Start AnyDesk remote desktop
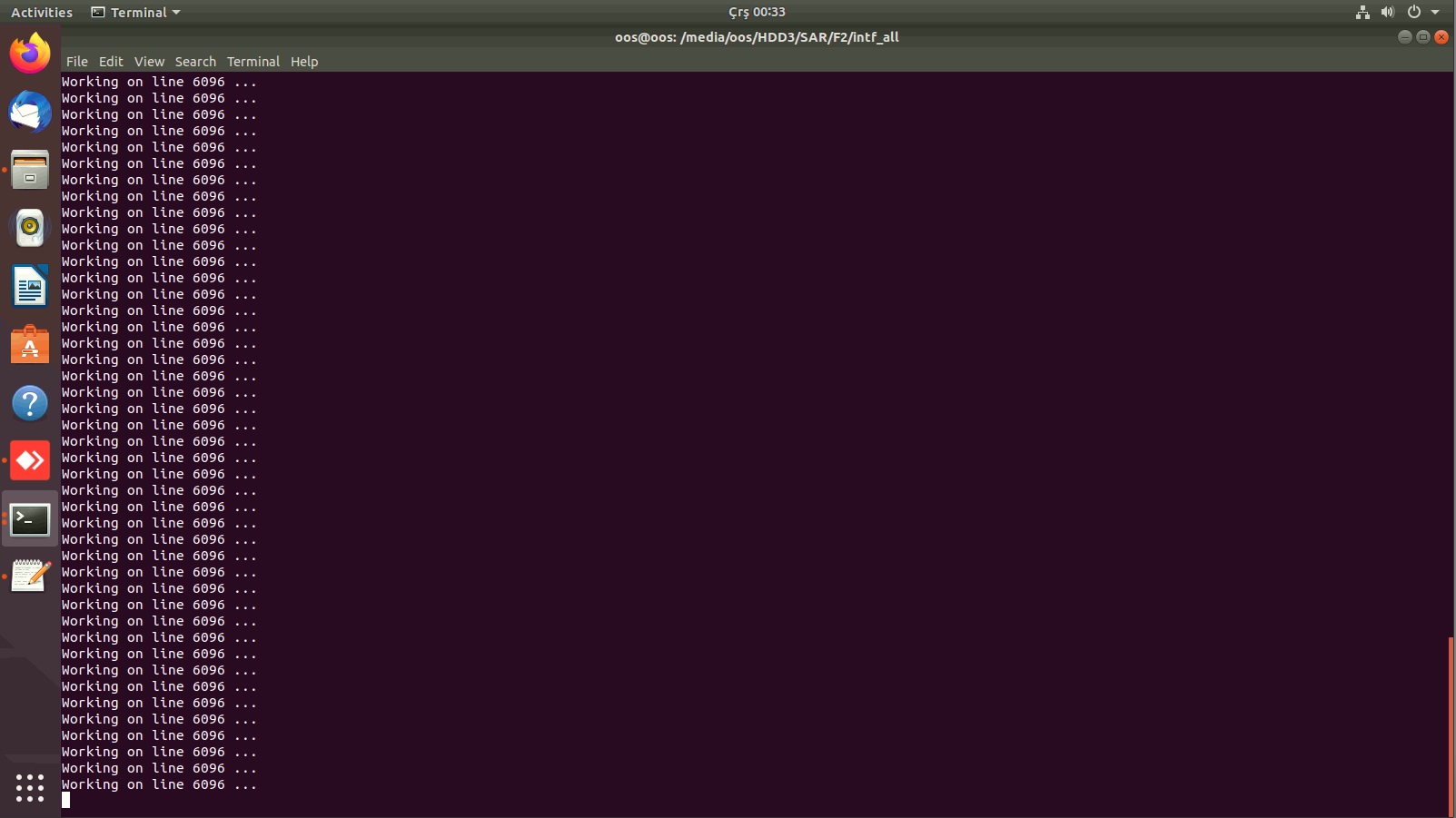This screenshot has height=818, width=1456. 30,460
